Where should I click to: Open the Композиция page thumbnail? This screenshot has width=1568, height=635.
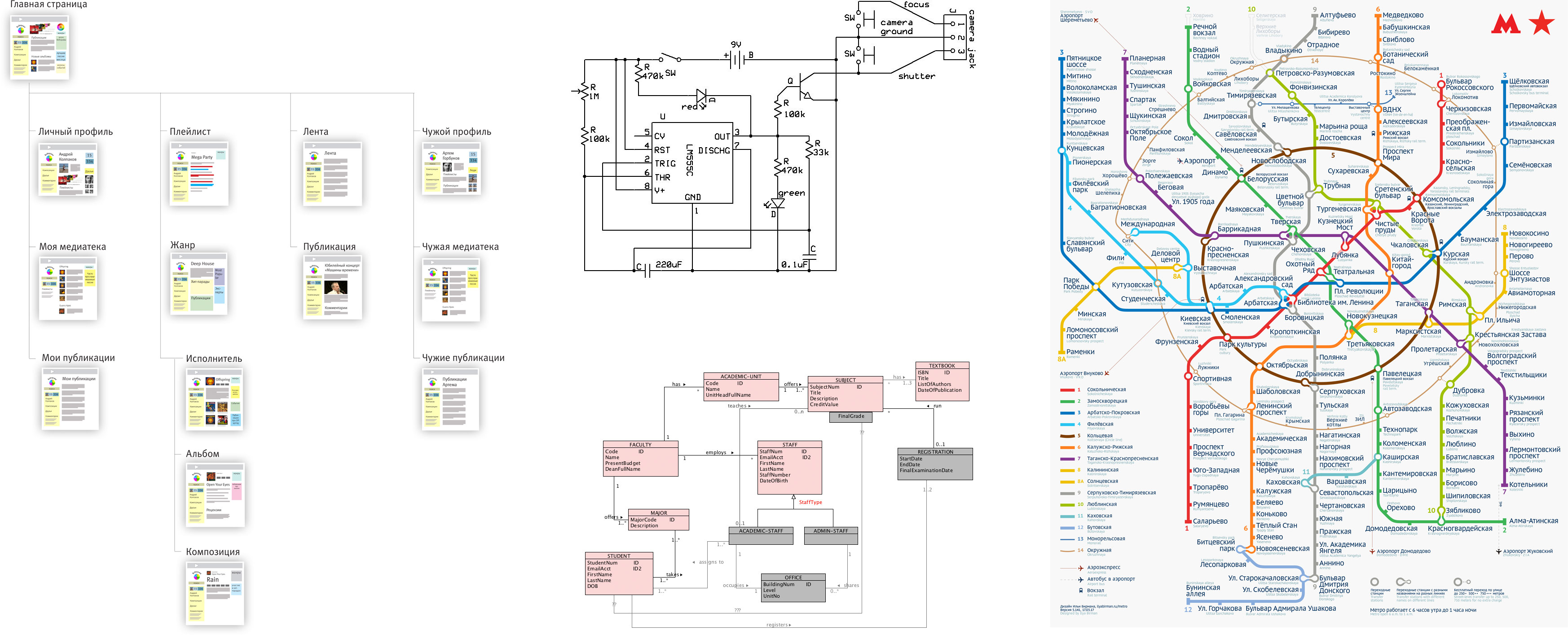(x=215, y=594)
